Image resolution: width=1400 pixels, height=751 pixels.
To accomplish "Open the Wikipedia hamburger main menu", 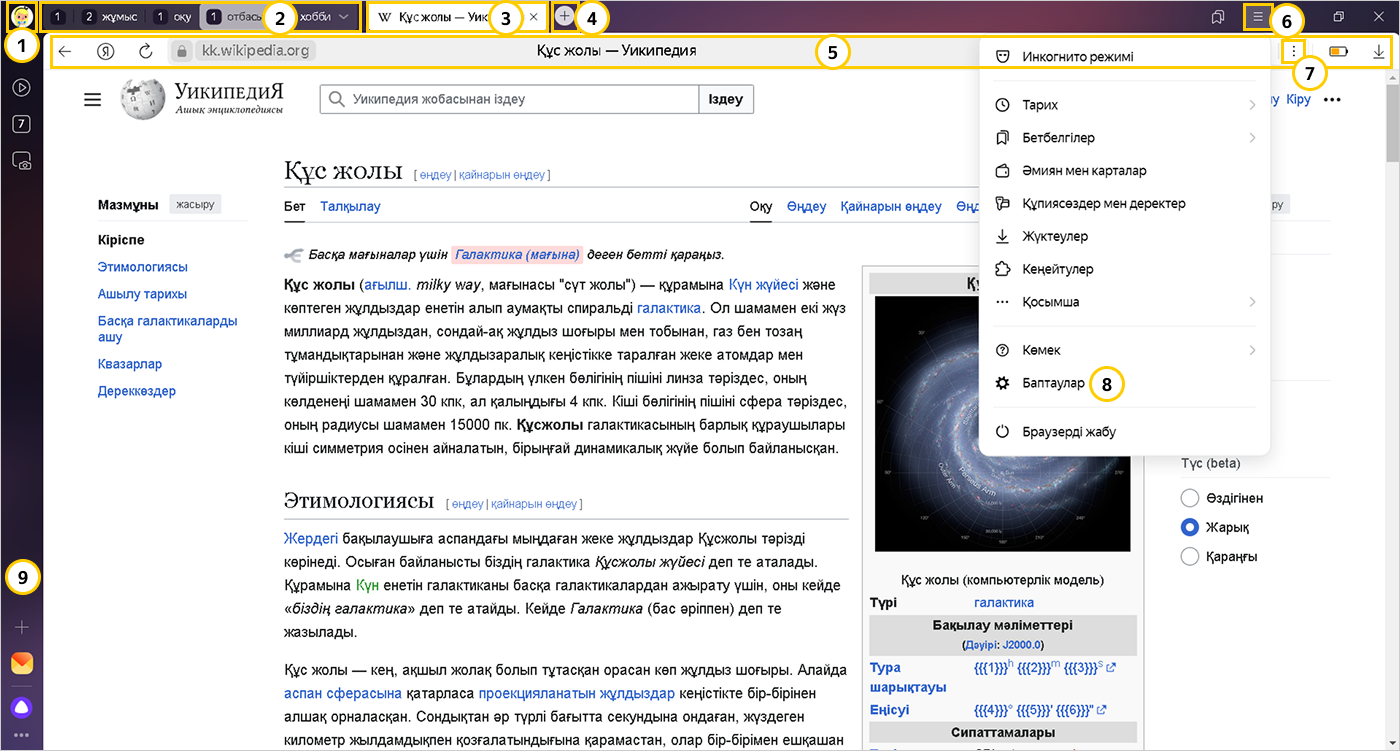I will [93, 99].
